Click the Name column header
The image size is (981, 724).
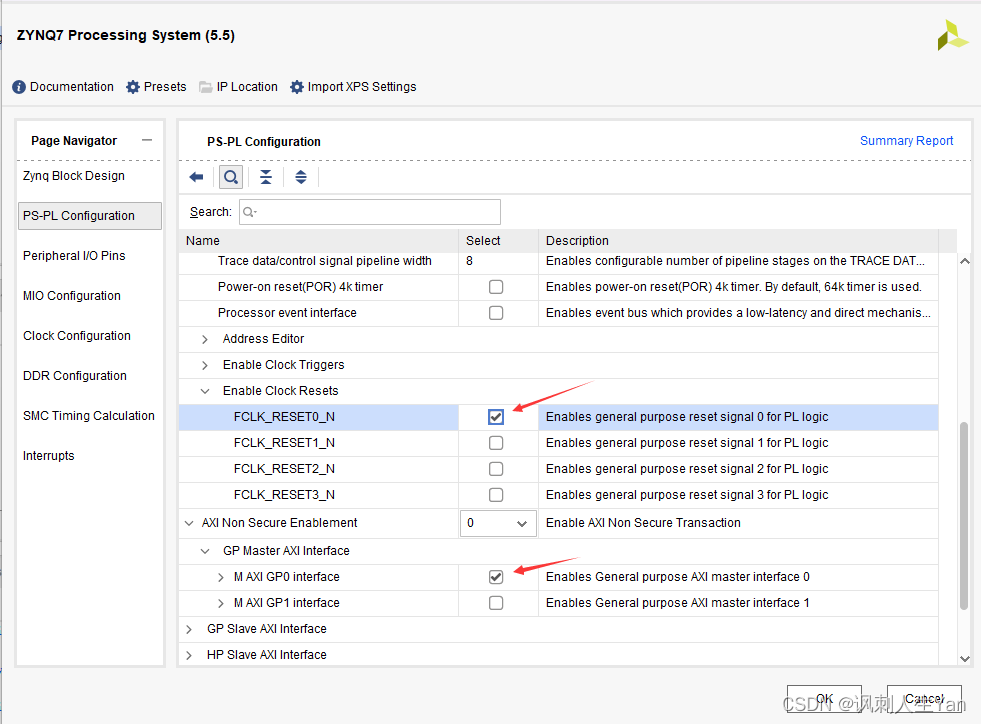click(x=319, y=241)
